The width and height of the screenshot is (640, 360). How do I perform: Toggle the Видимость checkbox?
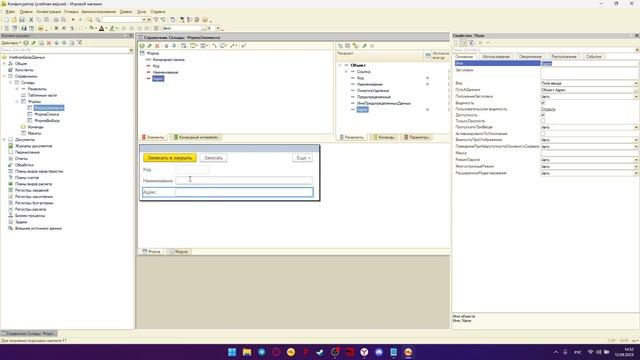(x=543, y=103)
